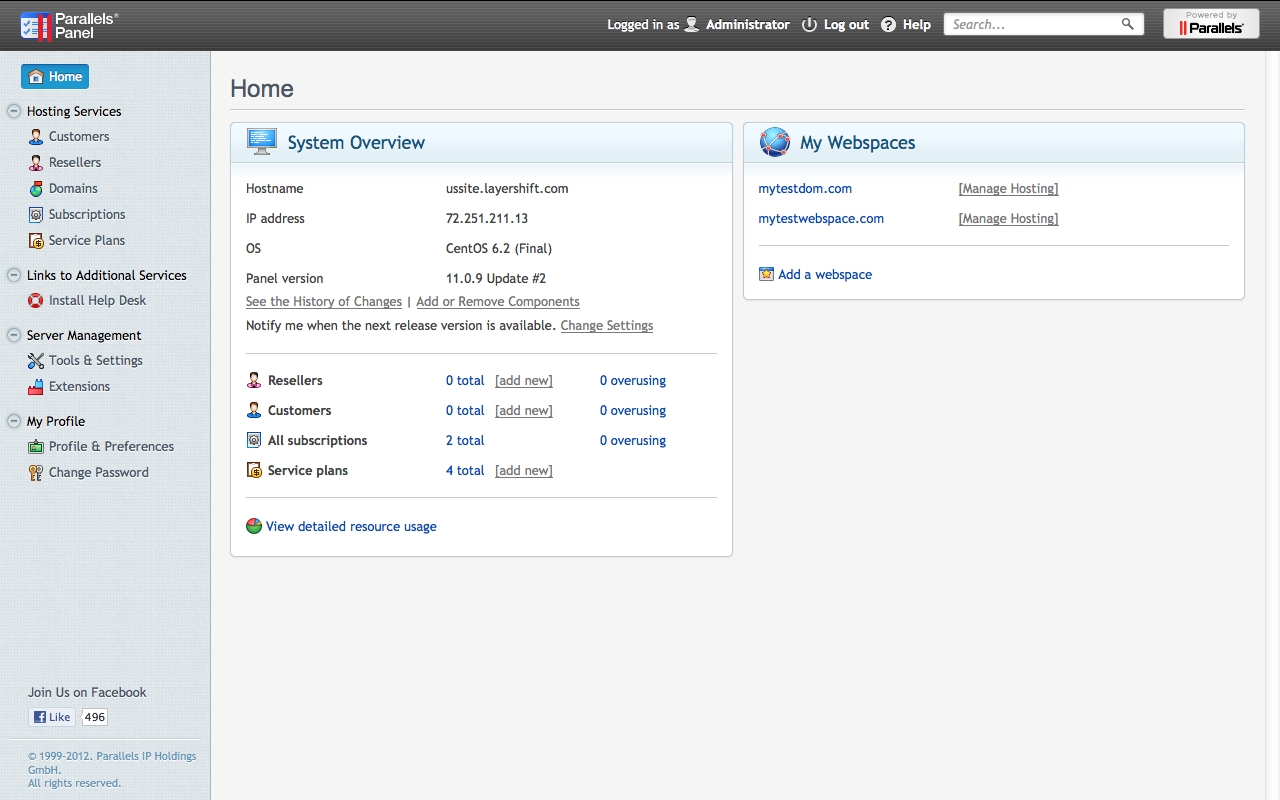Click the Extensions brick icon
This screenshot has height=800, width=1280.
tap(36, 387)
